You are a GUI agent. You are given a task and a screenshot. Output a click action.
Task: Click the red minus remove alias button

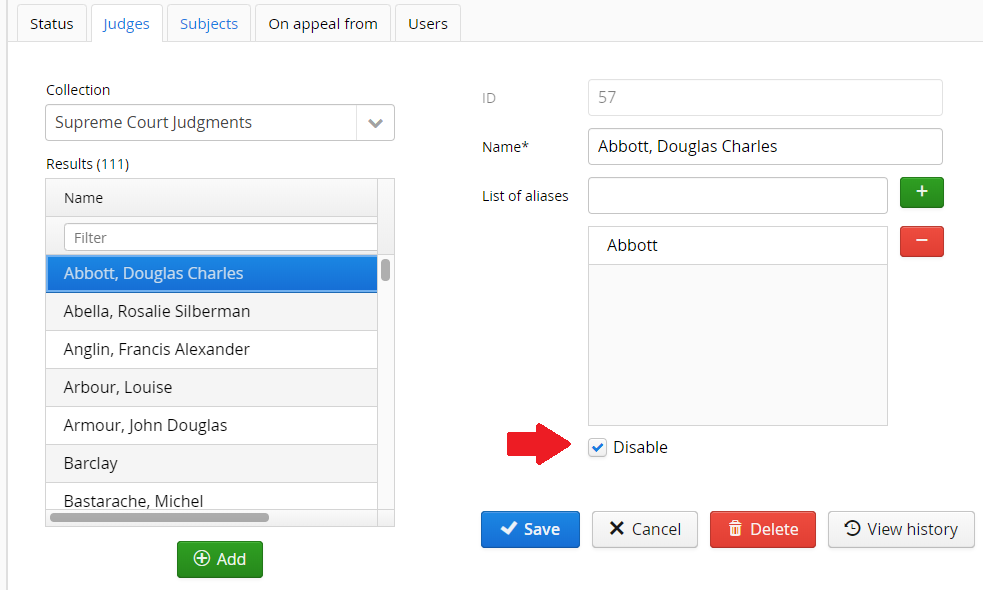921,242
